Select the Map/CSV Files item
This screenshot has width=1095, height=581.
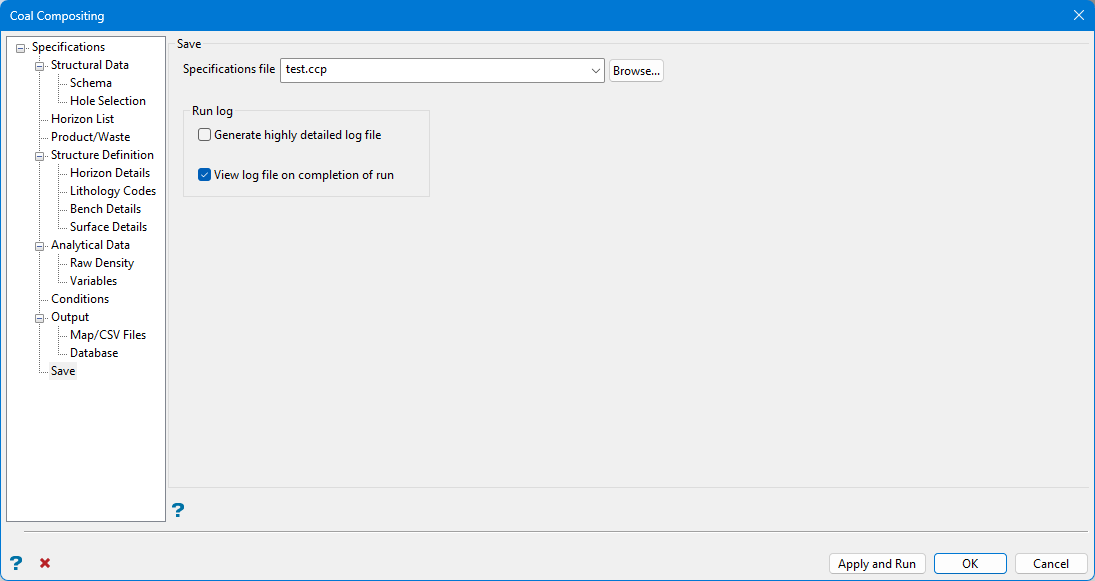(107, 335)
